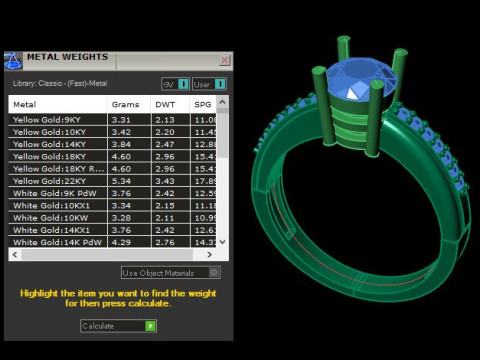Click the table scroll down arrow
Image resolution: width=480 pixels, height=360 pixels.
coord(223,242)
